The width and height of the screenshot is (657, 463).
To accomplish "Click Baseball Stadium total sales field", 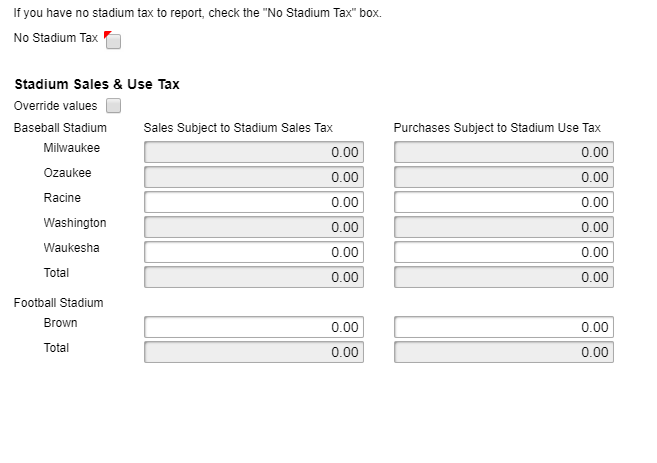I will (254, 277).
